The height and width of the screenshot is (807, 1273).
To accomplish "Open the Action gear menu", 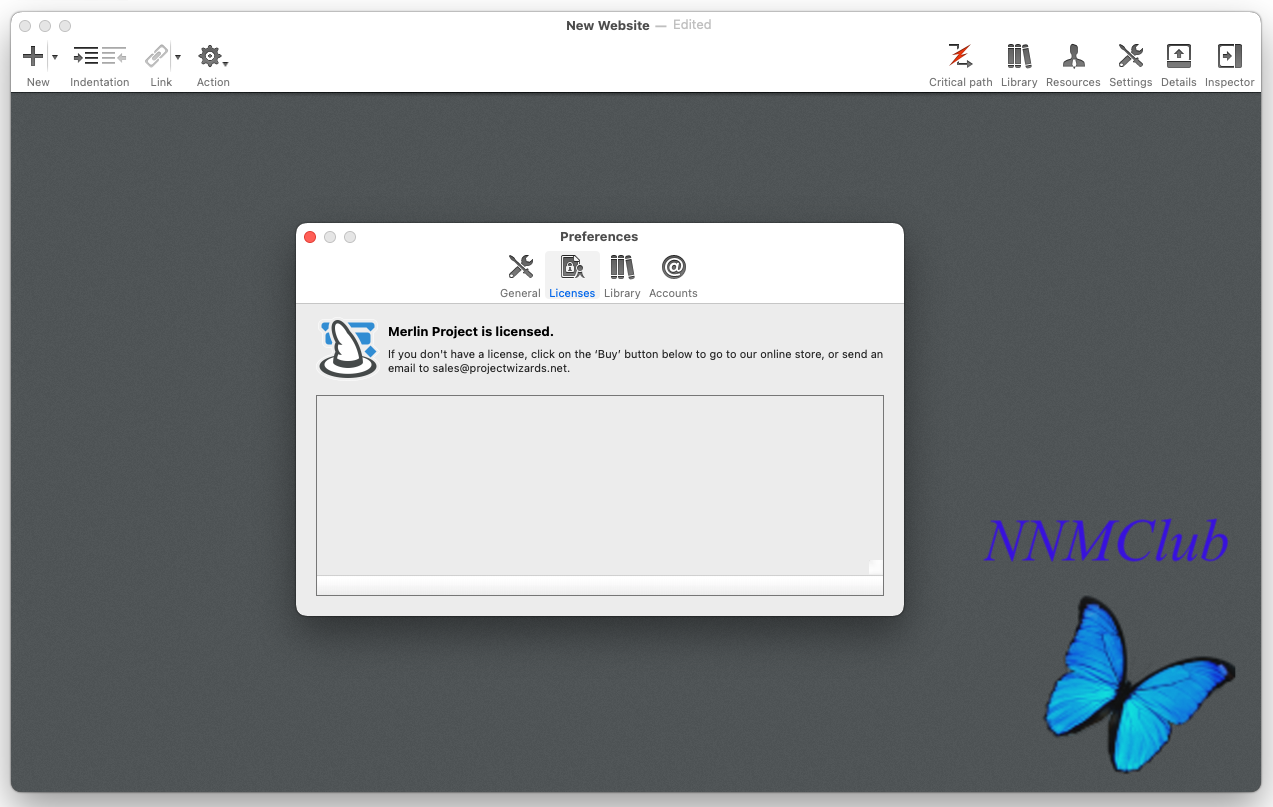I will point(212,56).
